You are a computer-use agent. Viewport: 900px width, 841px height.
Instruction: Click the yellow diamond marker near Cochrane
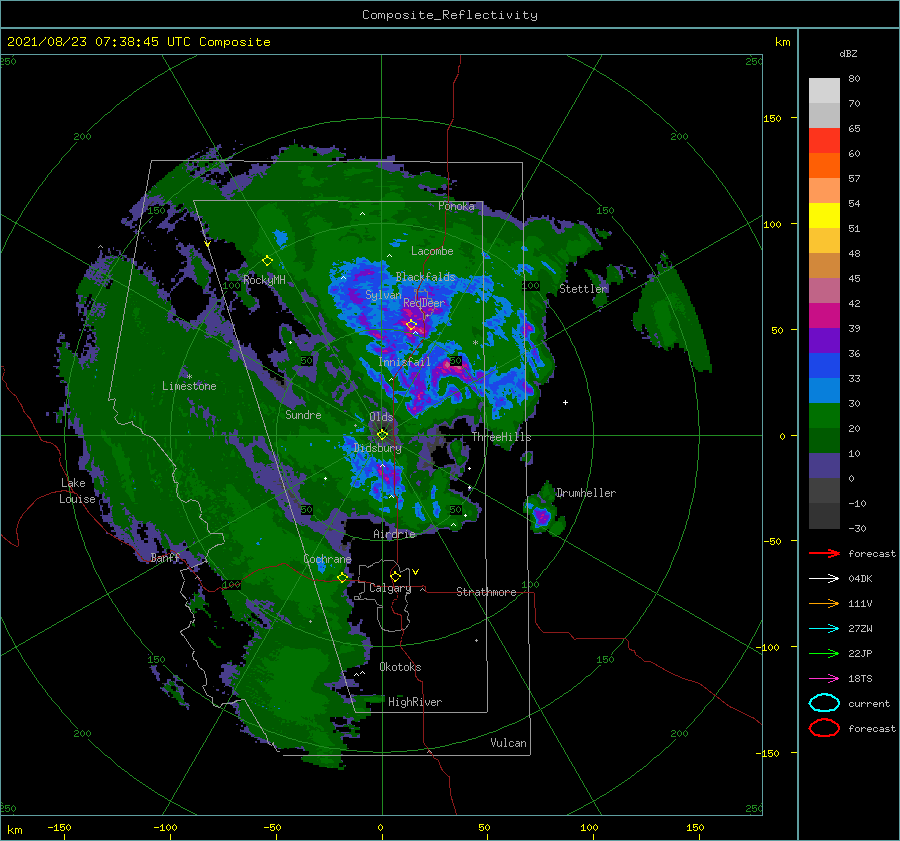click(x=343, y=577)
